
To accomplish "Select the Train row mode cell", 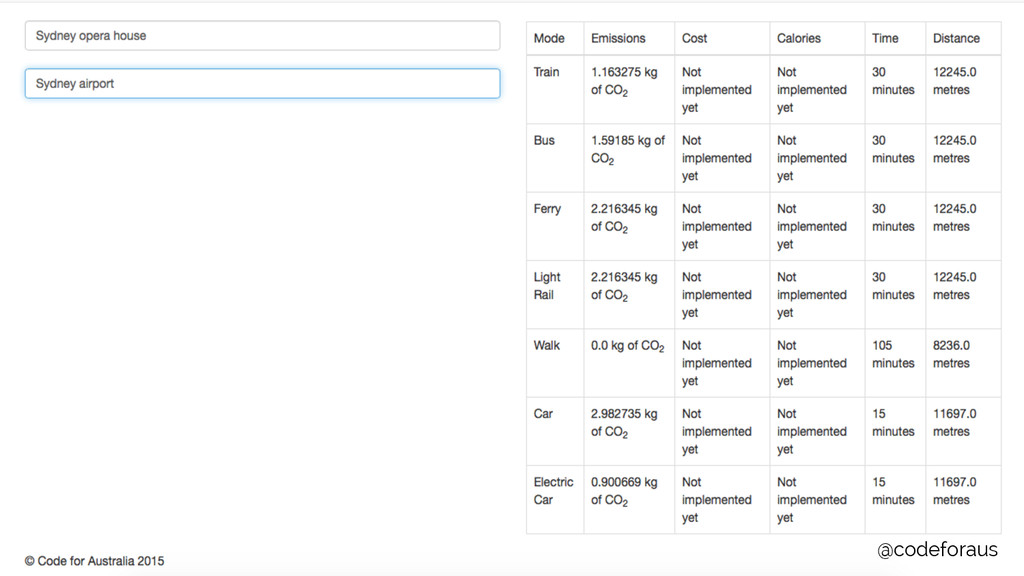I will tap(547, 72).
